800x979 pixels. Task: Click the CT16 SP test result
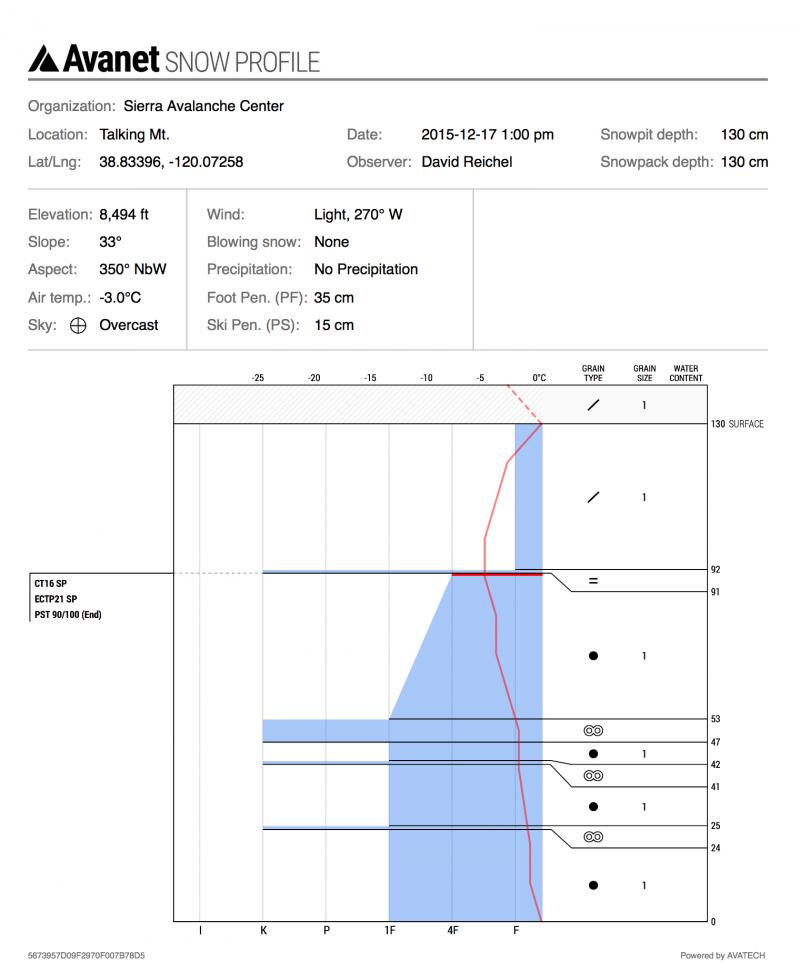coord(50,583)
